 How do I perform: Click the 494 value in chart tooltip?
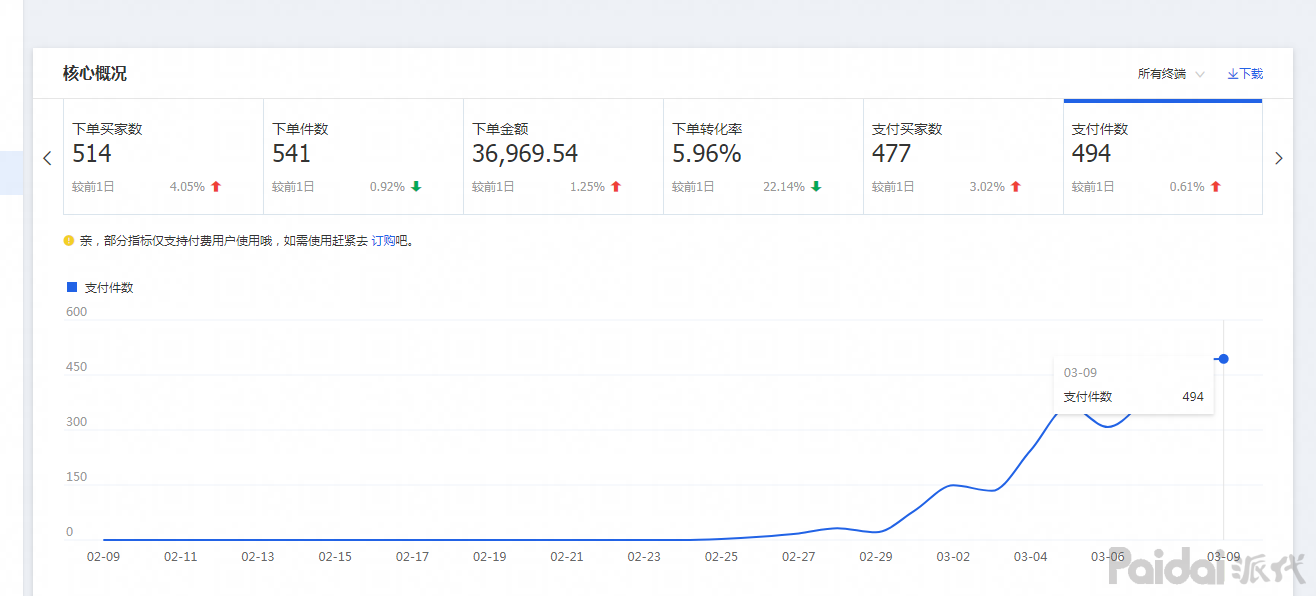pyautogui.click(x=1193, y=397)
